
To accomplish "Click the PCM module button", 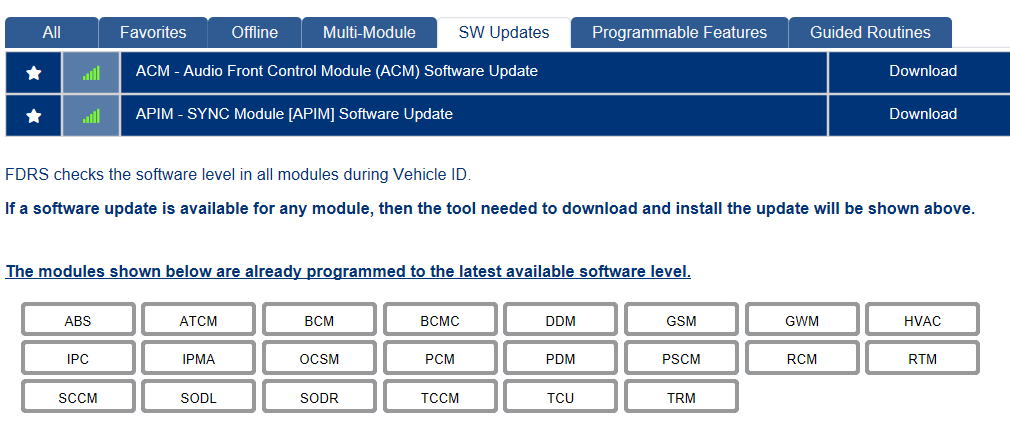I will pyautogui.click(x=440, y=359).
